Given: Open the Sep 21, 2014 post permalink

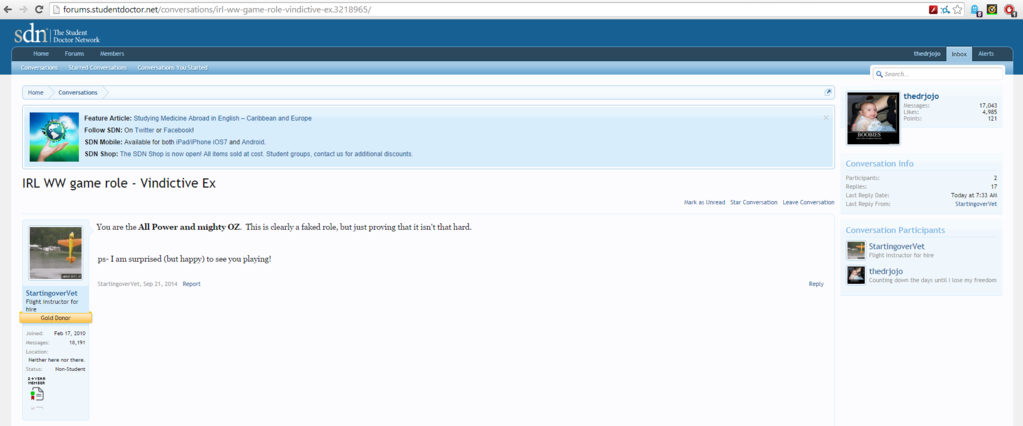Looking at the screenshot, I should pos(160,284).
